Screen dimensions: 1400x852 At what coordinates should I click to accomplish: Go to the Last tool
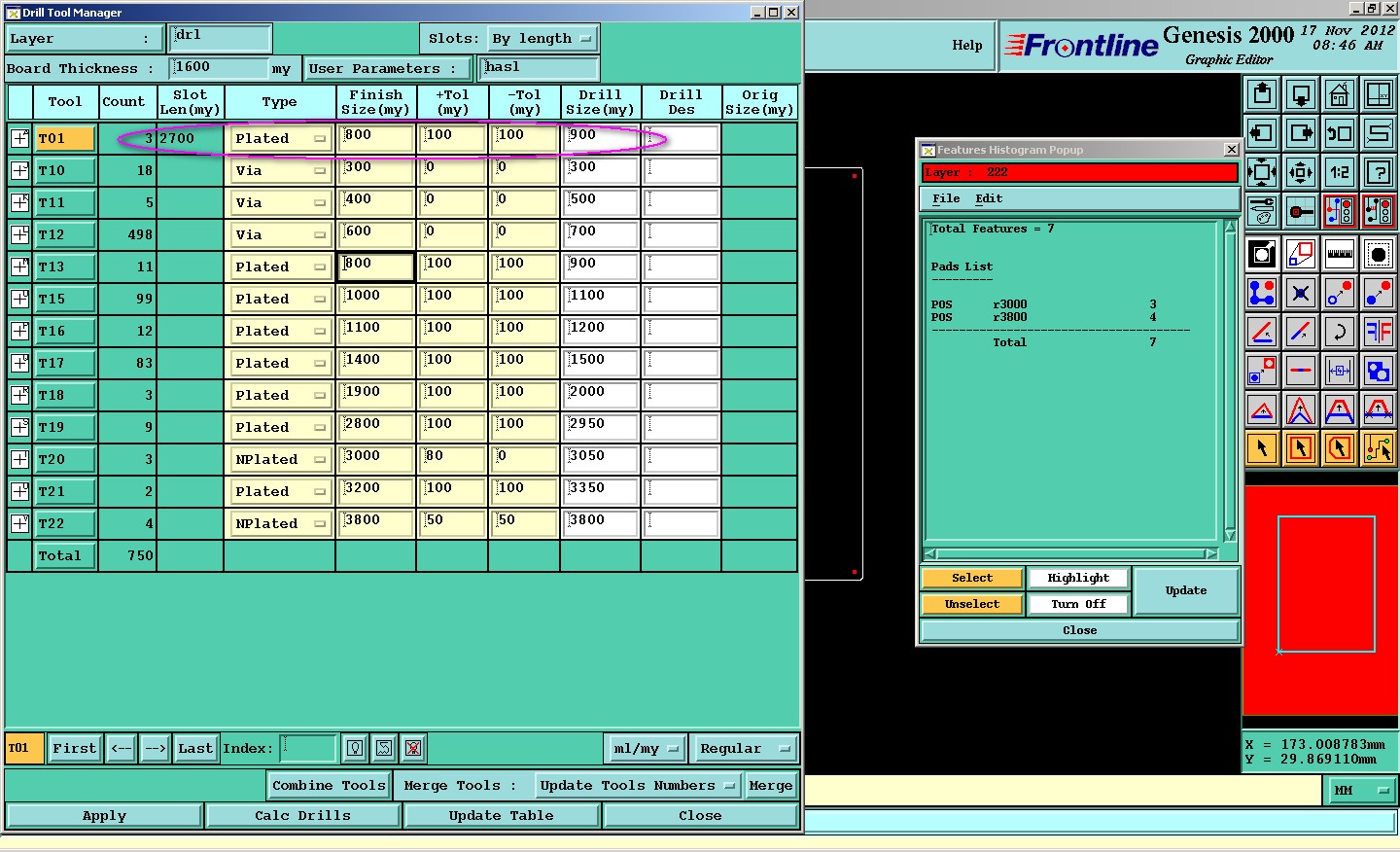(195, 748)
